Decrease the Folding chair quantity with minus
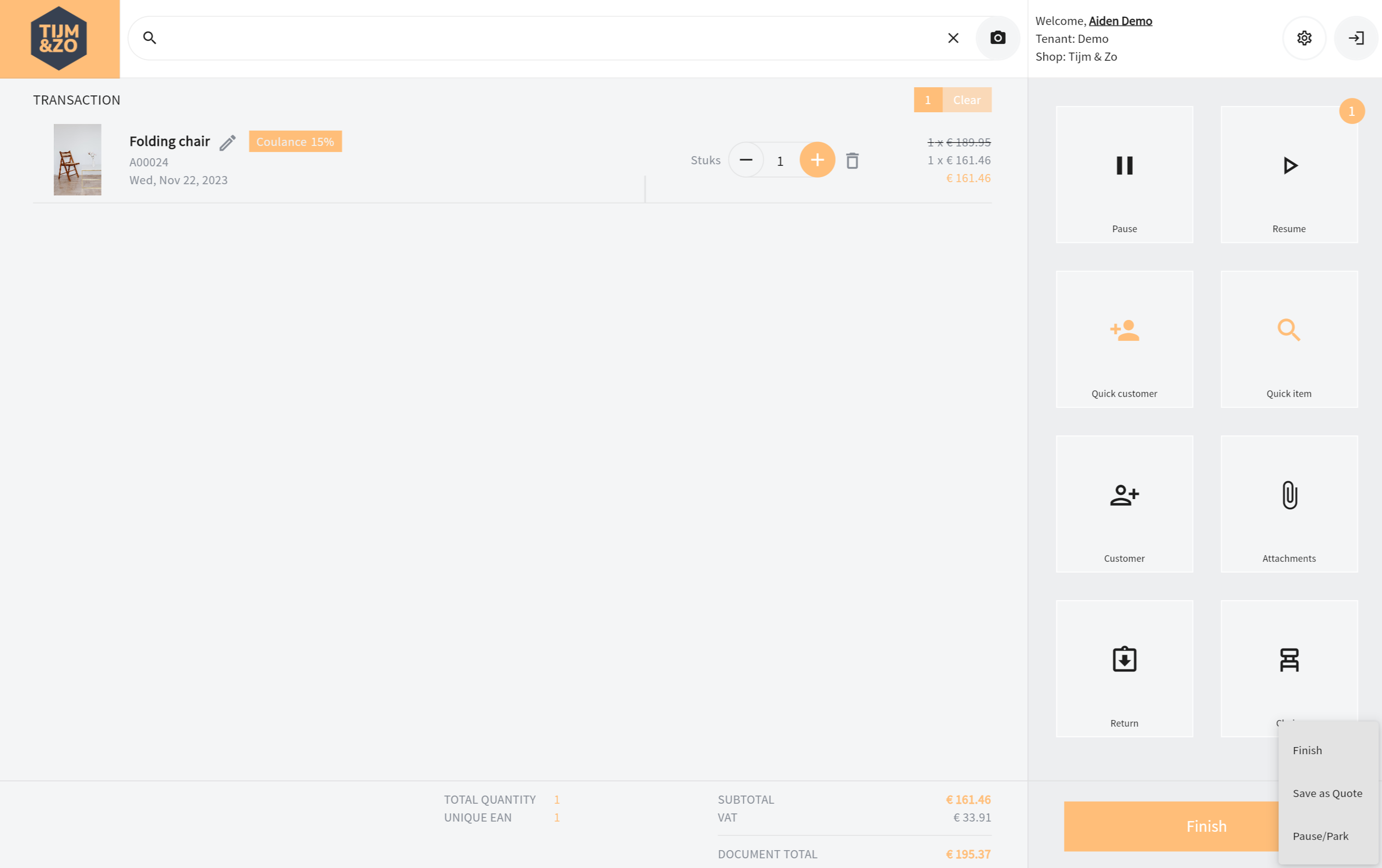The width and height of the screenshot is (1382, 868). pos(745,160)
